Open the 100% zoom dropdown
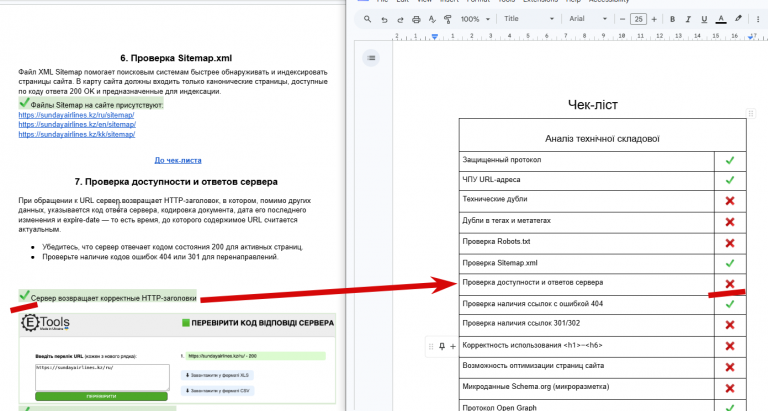The image size is (768, 411). 475,19
